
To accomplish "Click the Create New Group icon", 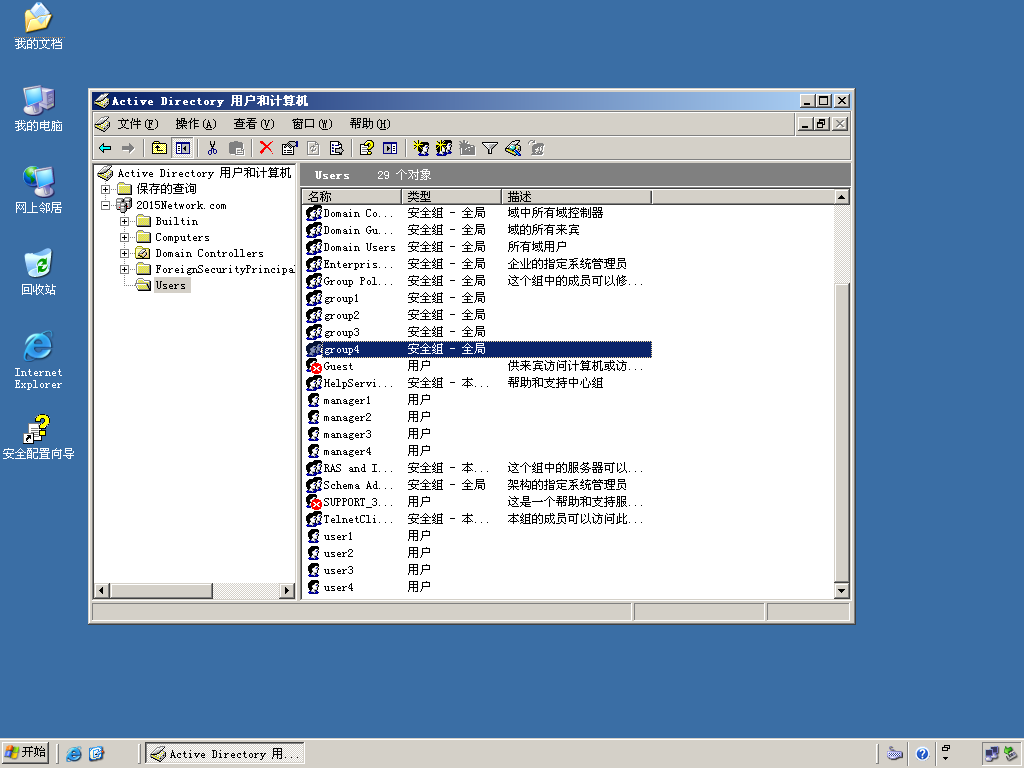I will click(444, 148).
